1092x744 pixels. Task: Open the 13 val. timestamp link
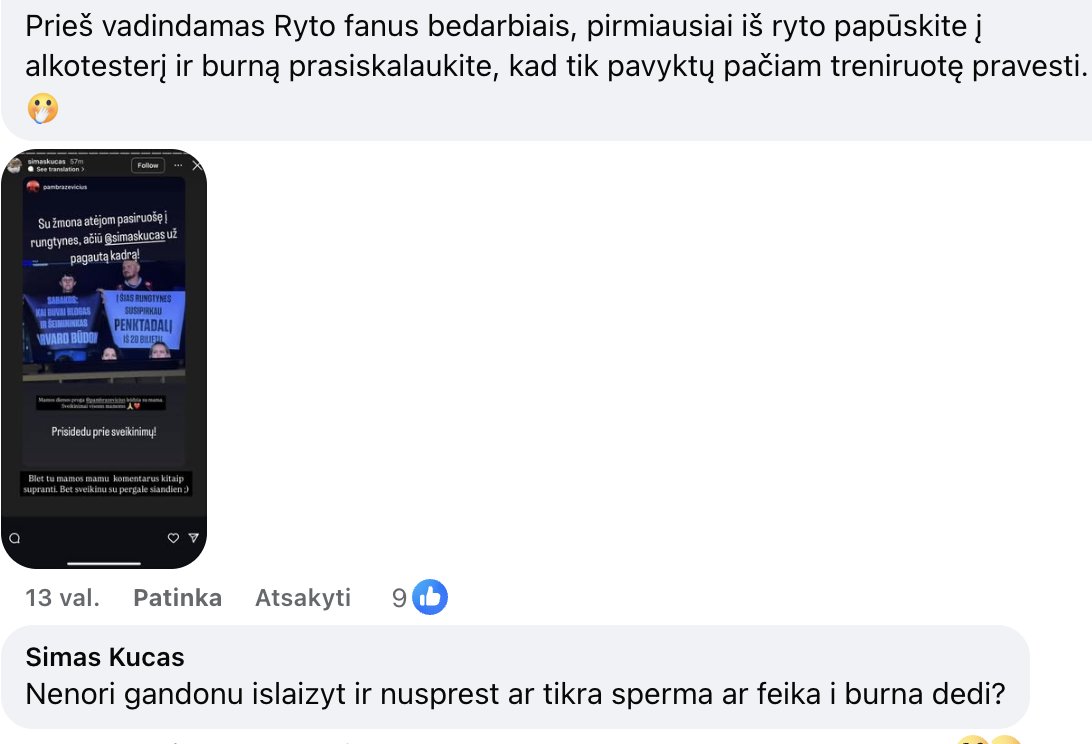tap(63, 598)
